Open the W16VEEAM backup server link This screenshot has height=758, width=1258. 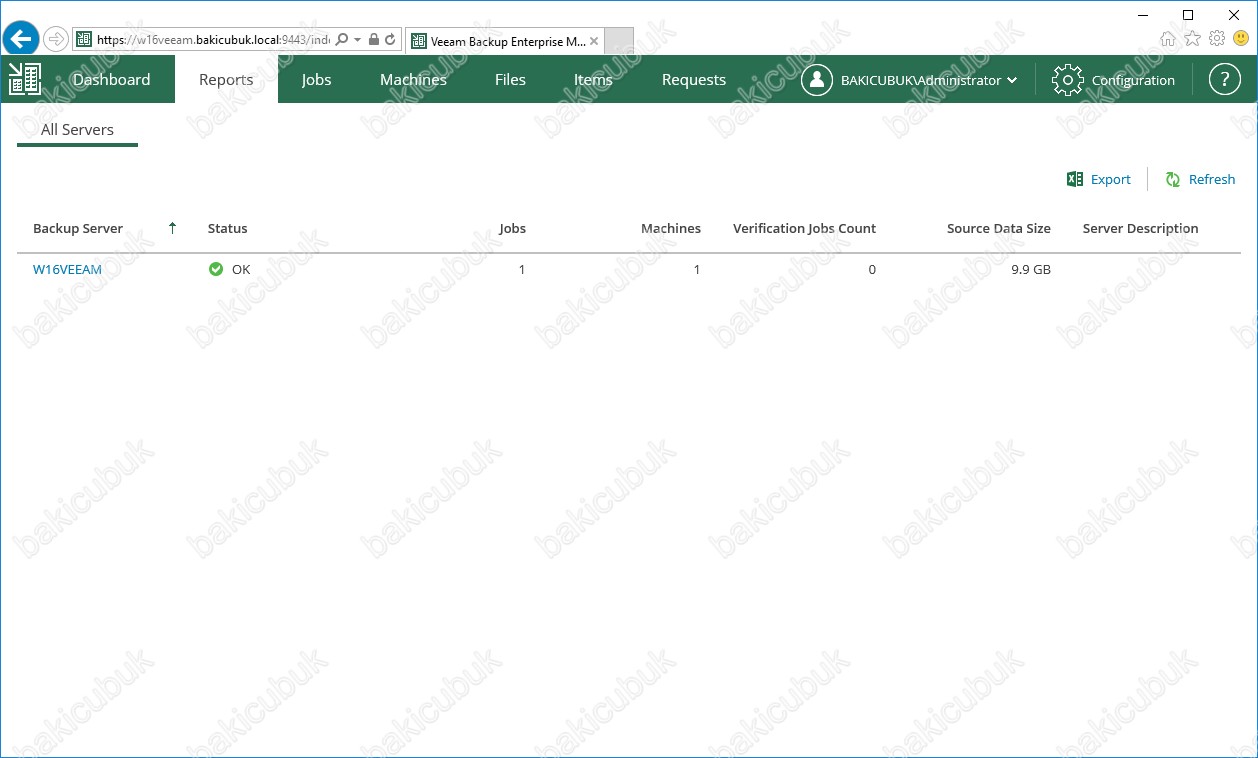coord(67,269)
